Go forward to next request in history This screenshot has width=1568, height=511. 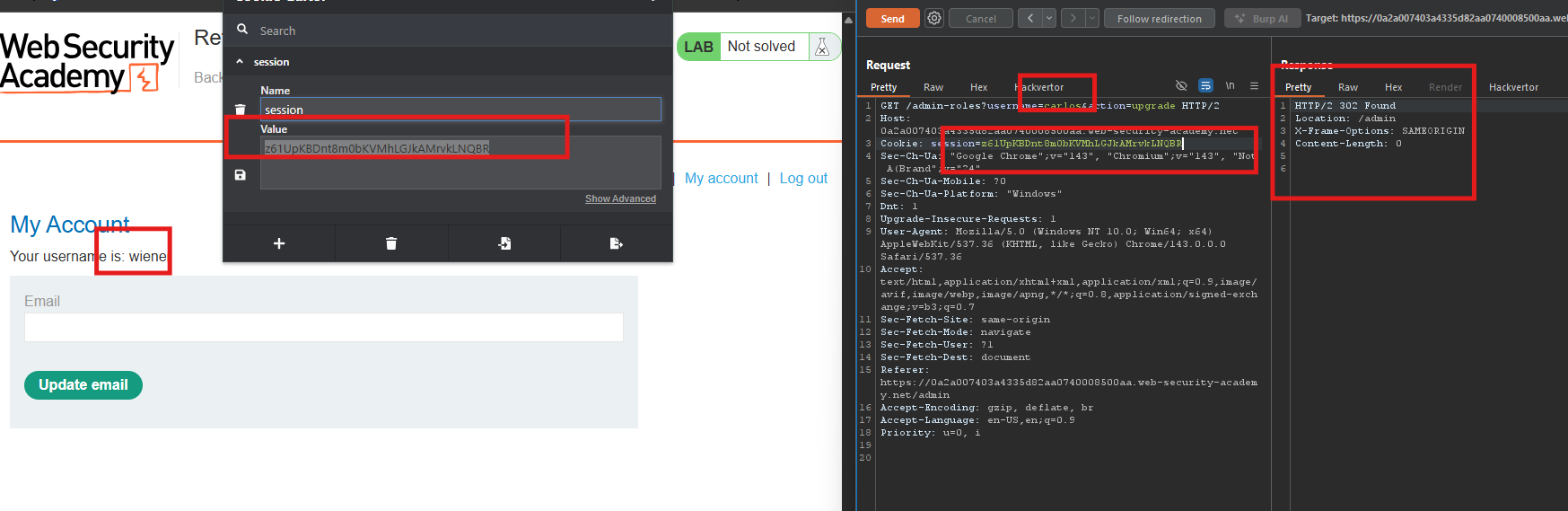pyautogui.click(x=1073, y=18)
